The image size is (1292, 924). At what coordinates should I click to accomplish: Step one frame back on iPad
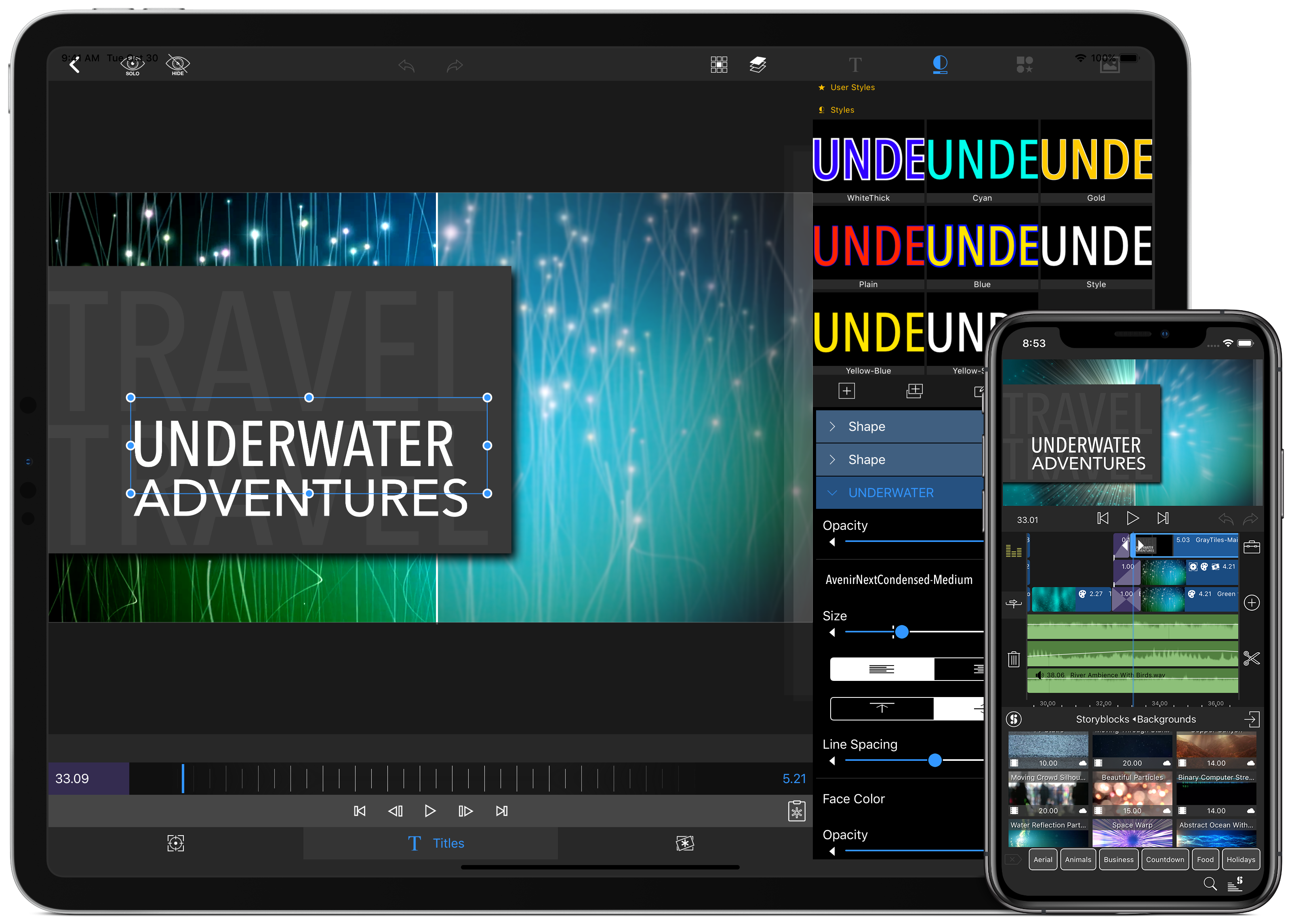pos(396,811)
